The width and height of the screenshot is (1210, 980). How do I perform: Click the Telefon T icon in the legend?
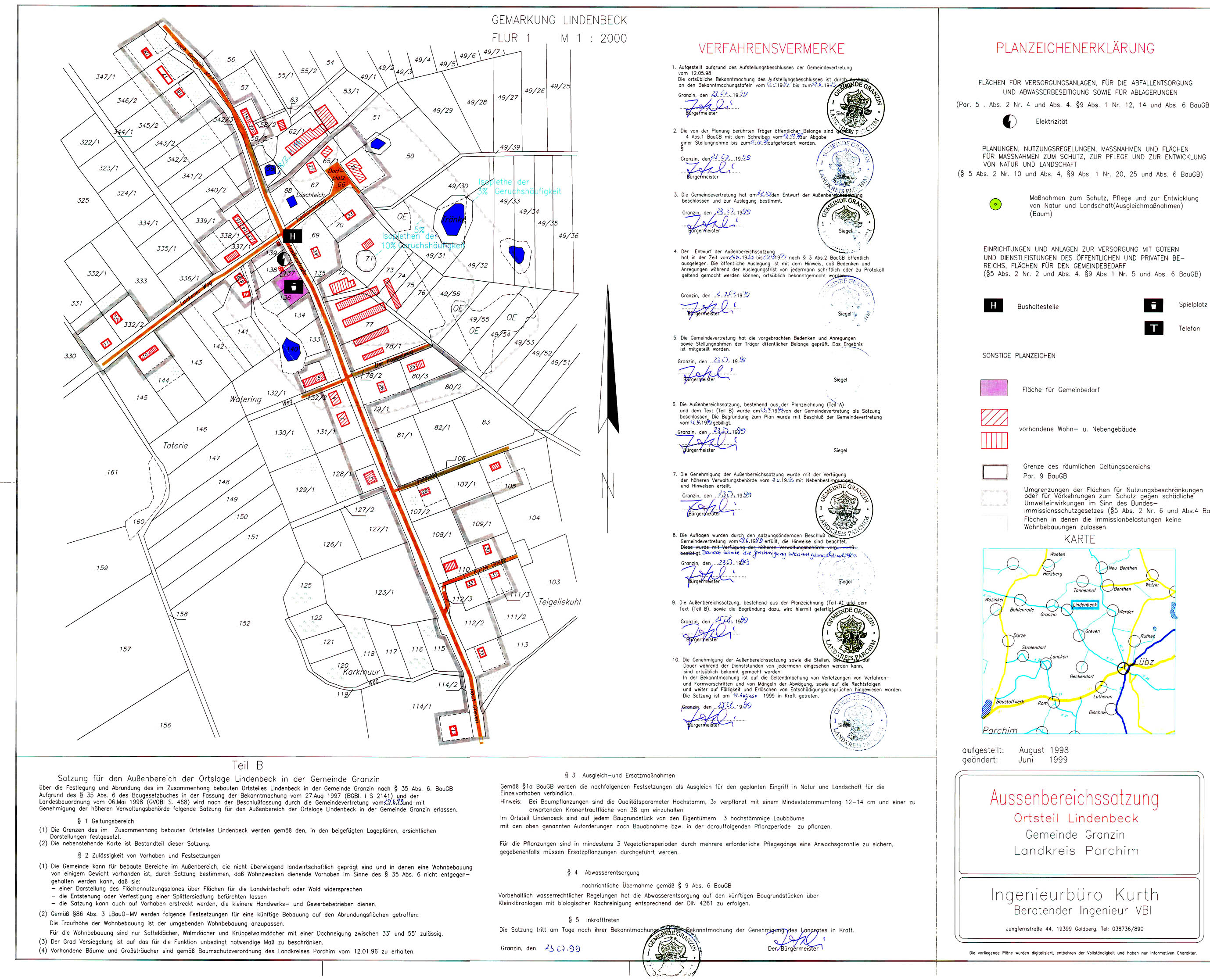pos(1153,328)
